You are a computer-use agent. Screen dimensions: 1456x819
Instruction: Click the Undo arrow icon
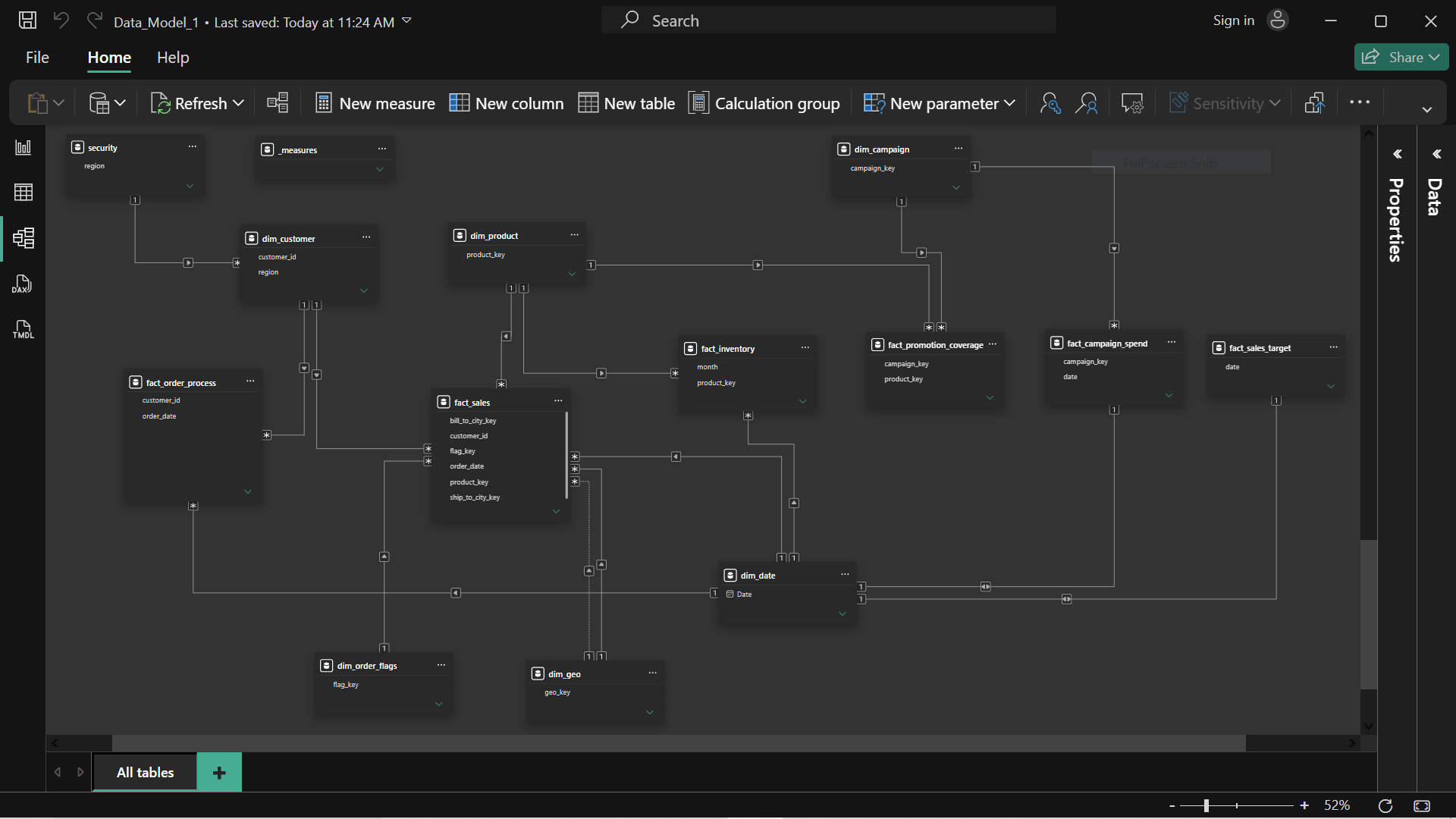tap(61, 20)
